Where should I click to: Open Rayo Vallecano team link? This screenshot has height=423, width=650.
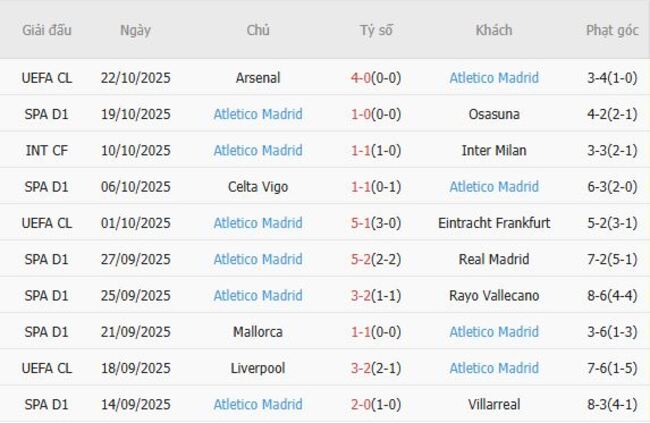494,295
